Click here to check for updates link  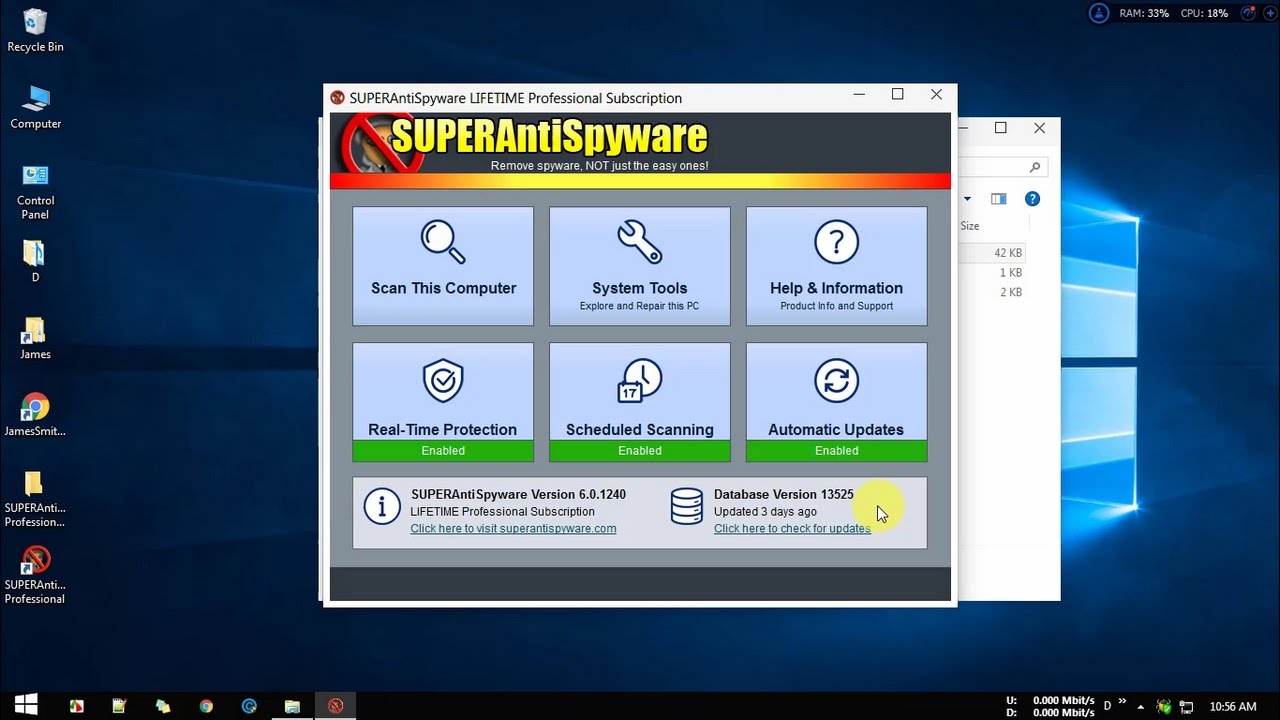pos(792,528)
